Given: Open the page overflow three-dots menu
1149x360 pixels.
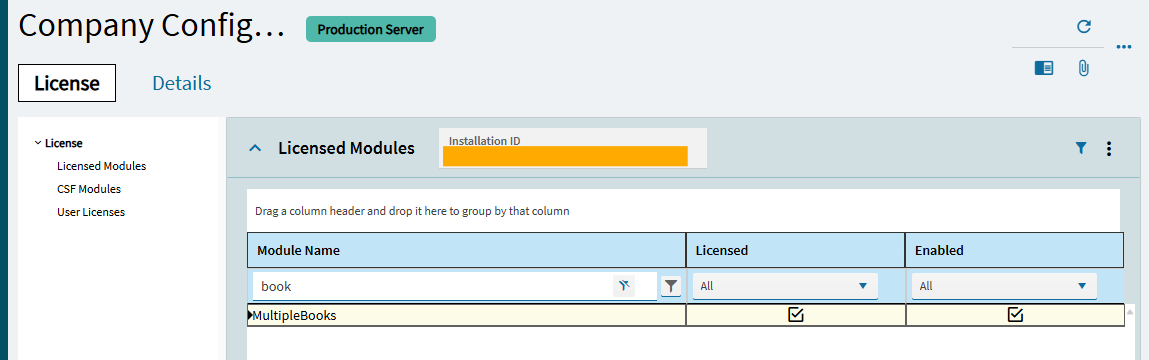Looking at the screenshot, I should click(1124, 47).
